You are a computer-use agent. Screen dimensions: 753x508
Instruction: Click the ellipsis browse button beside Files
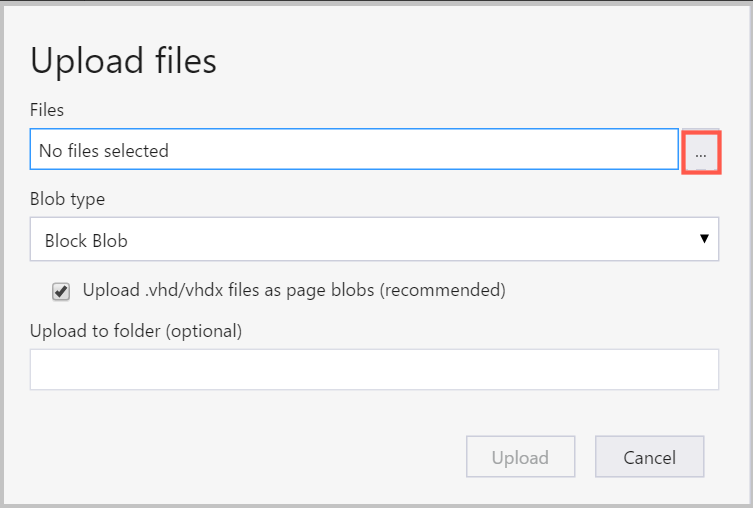700,152
